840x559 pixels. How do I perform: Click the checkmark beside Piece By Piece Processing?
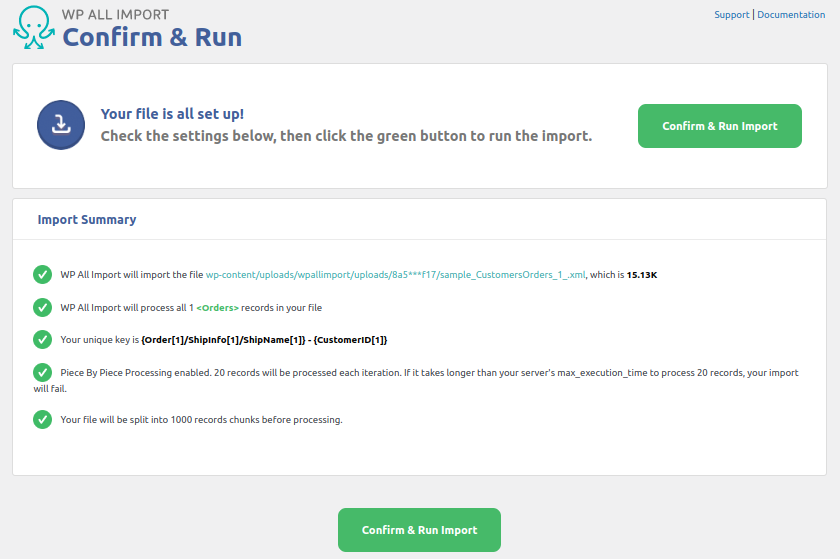click(42, 372)
